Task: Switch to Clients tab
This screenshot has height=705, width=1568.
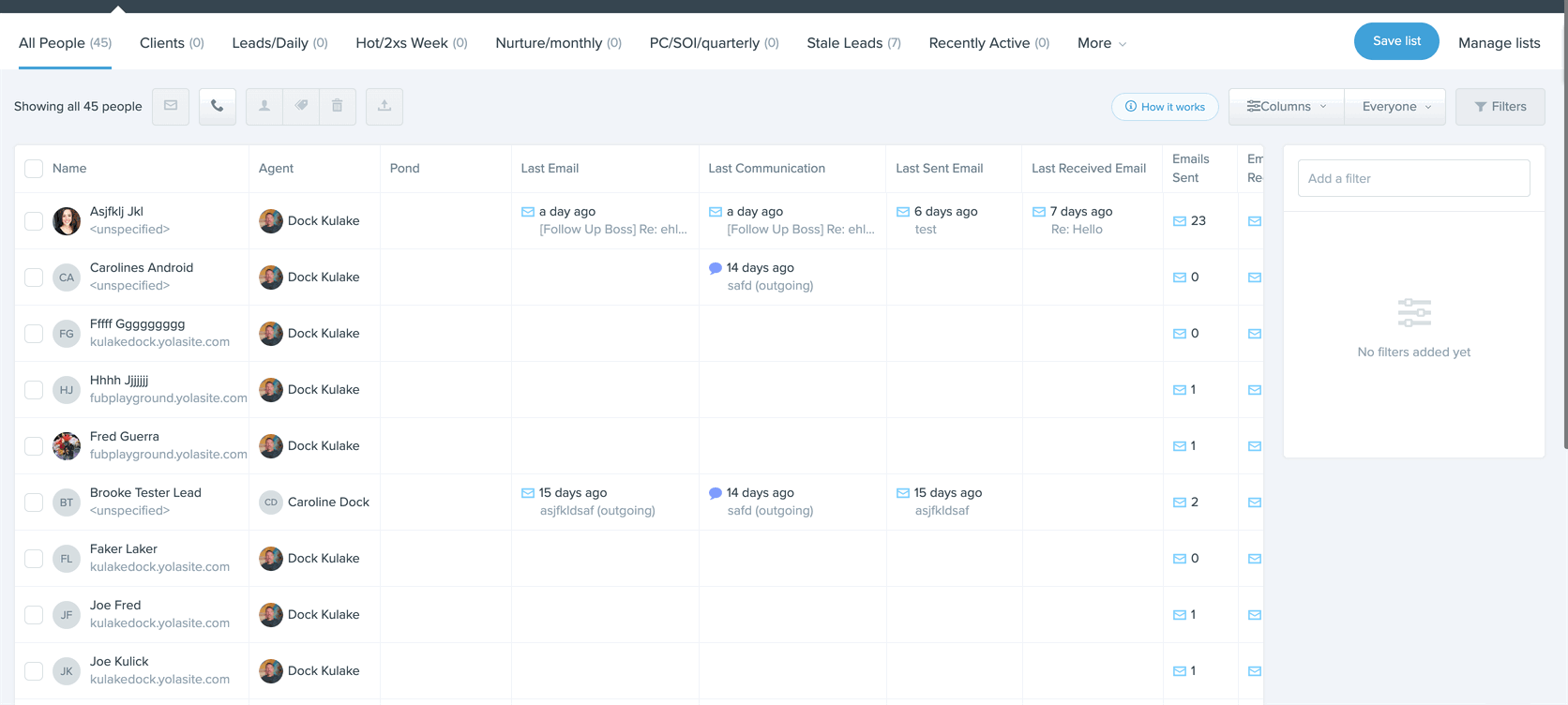Action: [172, 43]
